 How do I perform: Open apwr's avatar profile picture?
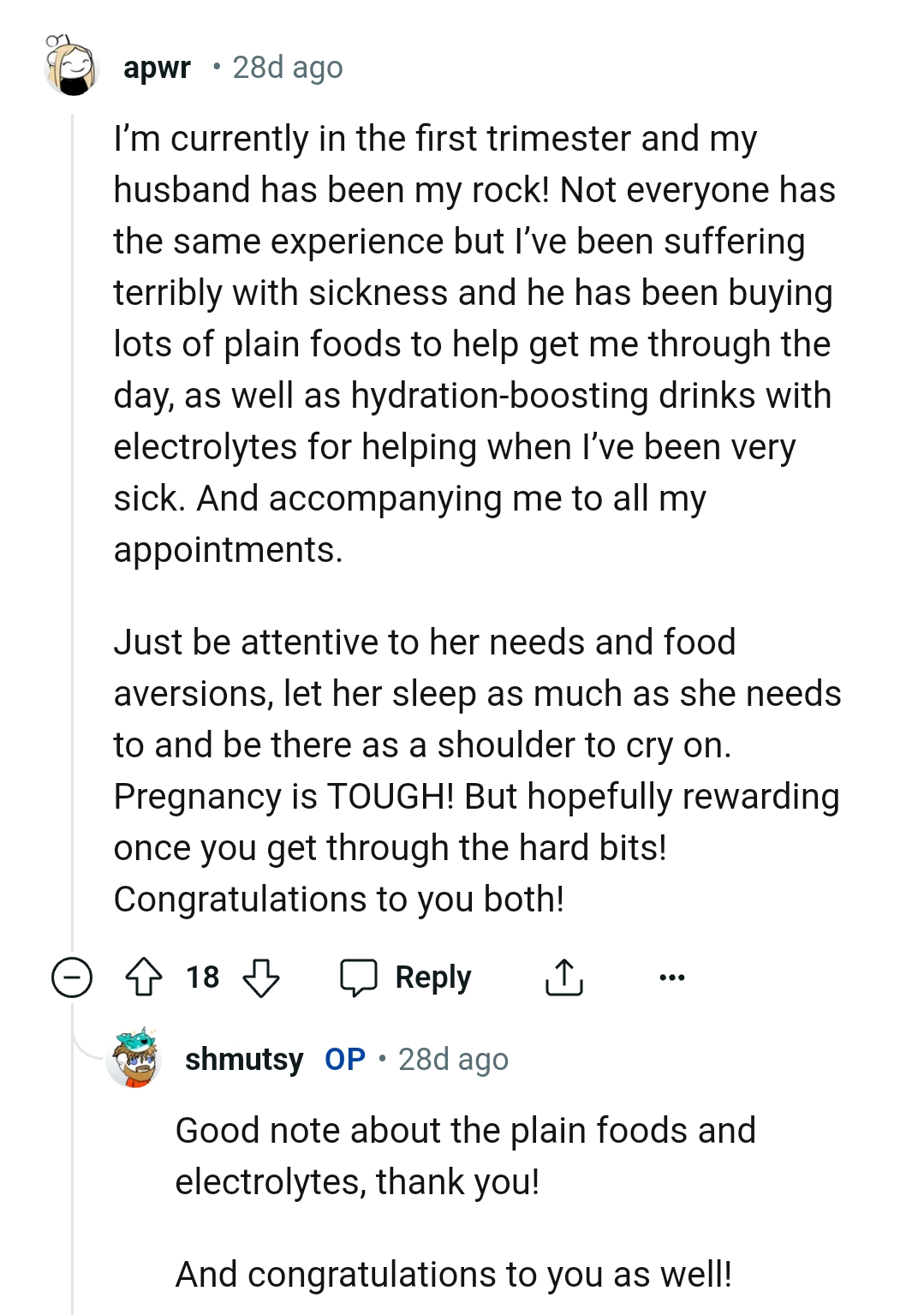tap(72, 66)
